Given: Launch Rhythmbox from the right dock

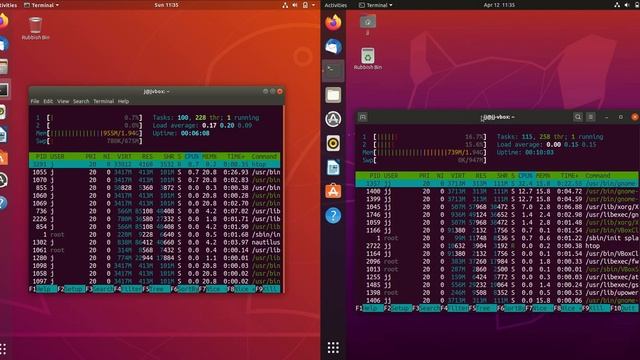Looking at the screenshot, I should tap(333, 143).
